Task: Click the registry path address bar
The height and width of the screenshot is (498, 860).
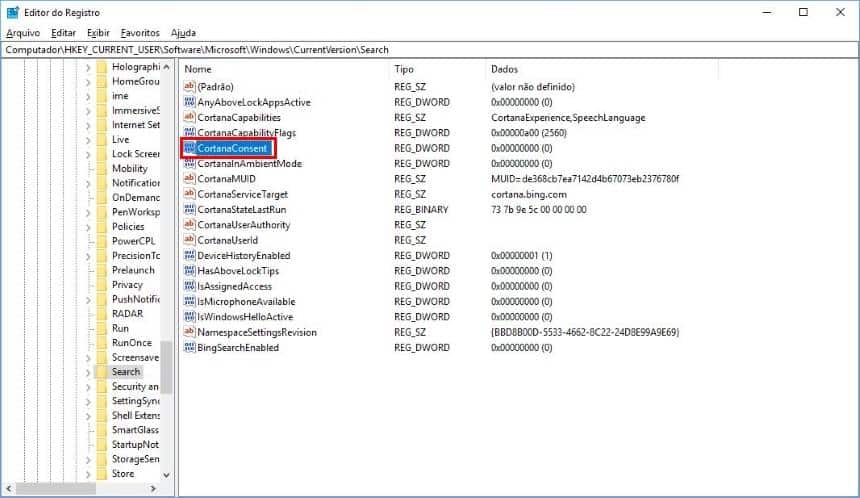Action: [x=429, y=50]
